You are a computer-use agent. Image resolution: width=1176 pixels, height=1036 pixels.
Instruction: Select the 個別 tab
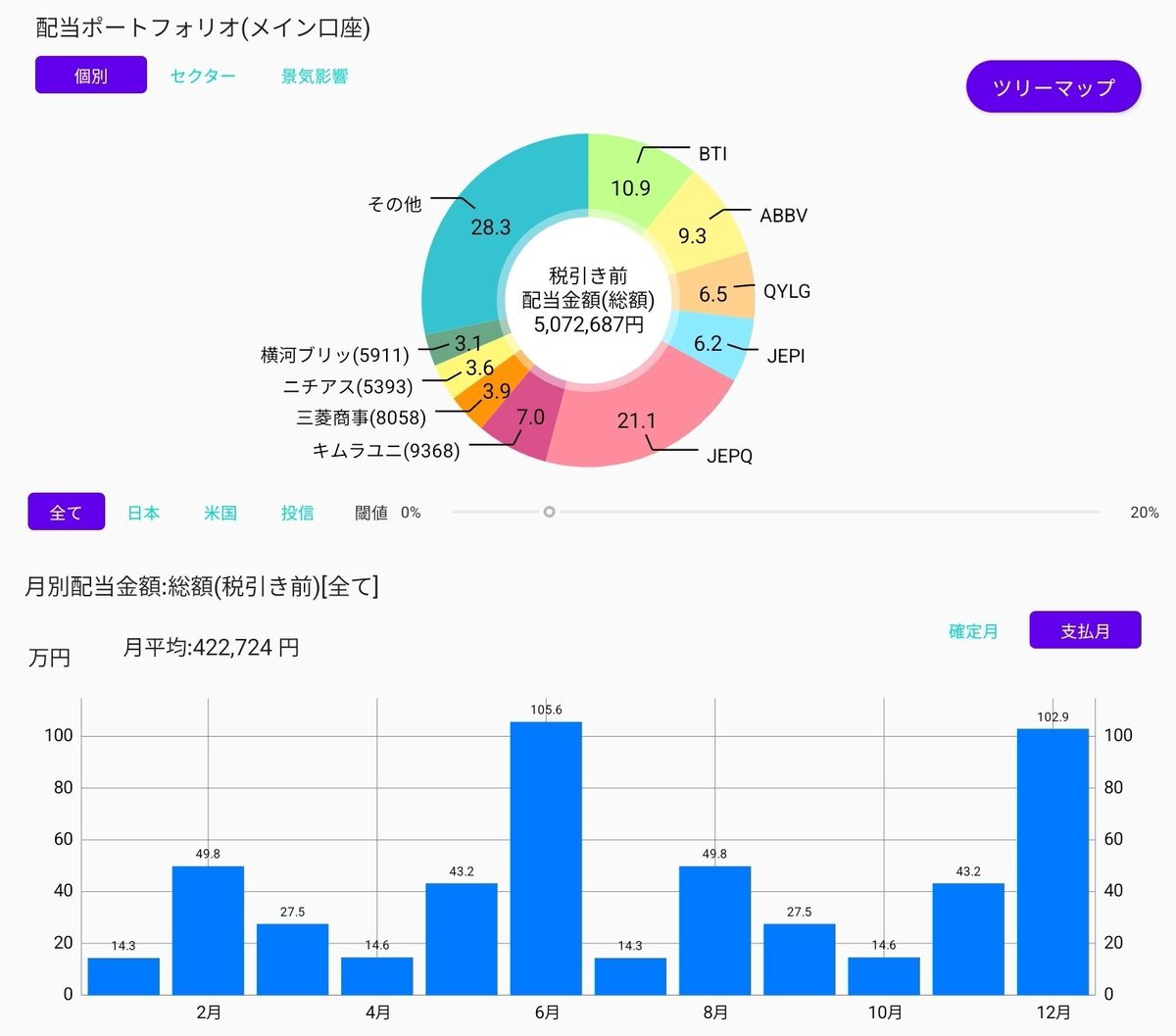(90, 75)
